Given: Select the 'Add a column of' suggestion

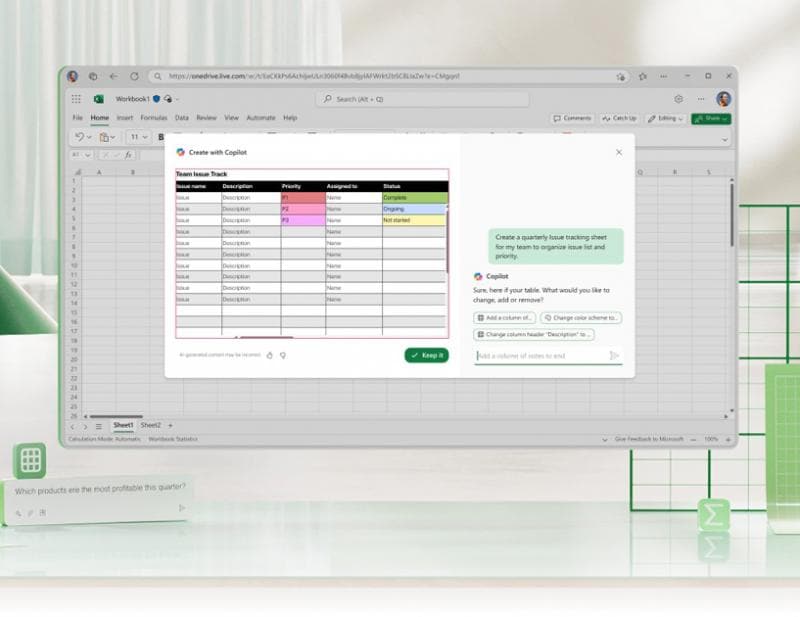Looking at the screenshot, I should click(x=505, y=318).
